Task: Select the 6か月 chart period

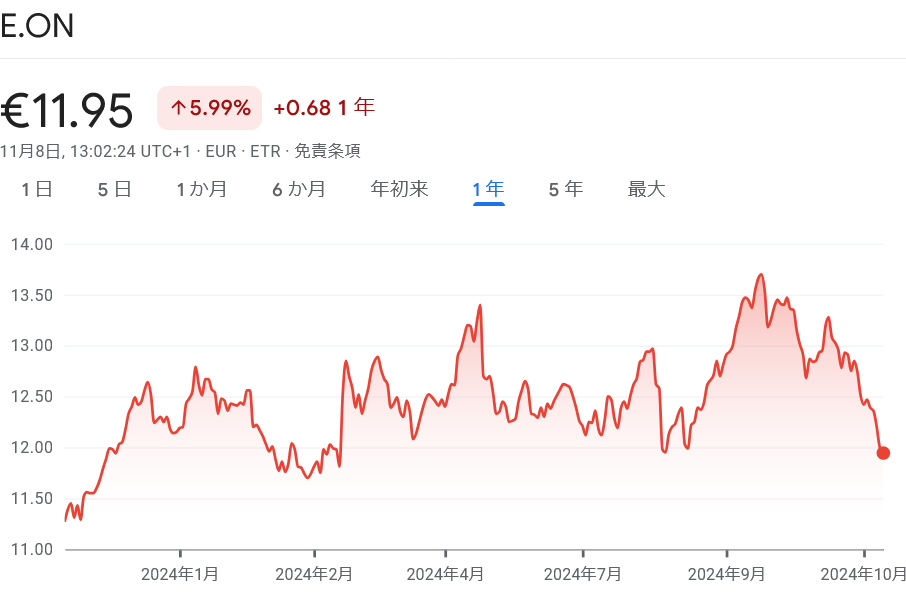Action: click(x=298, y=188)
